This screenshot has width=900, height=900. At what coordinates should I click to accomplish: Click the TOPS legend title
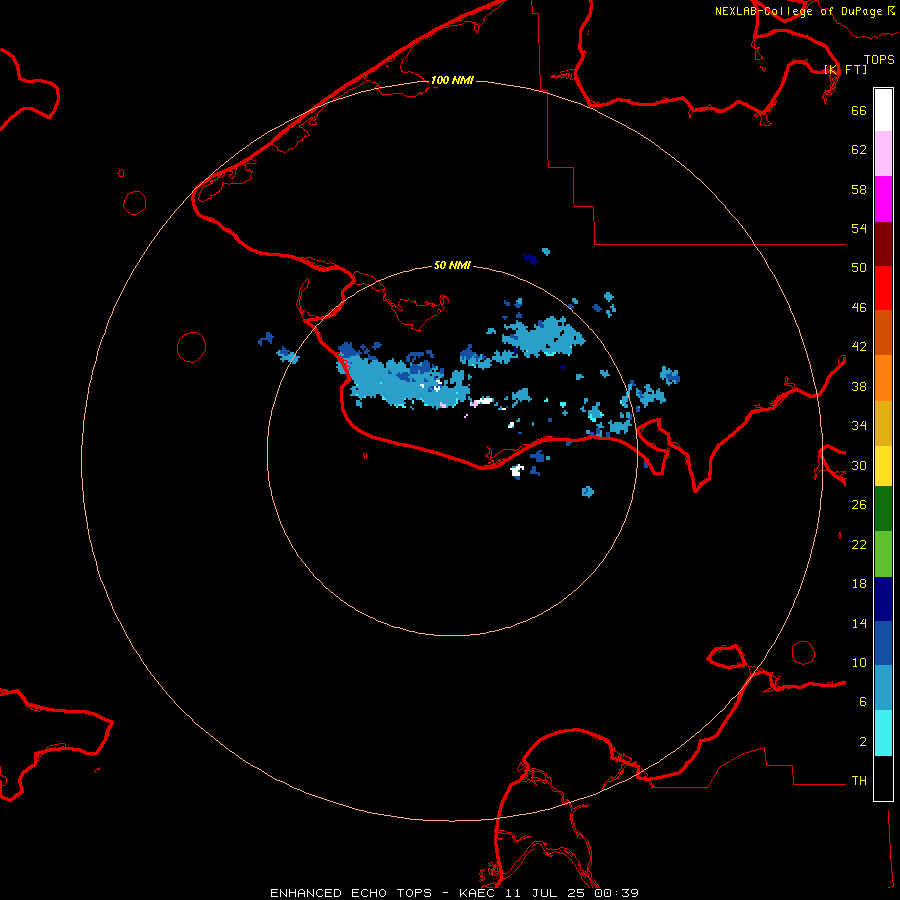[x=879, y=60]
